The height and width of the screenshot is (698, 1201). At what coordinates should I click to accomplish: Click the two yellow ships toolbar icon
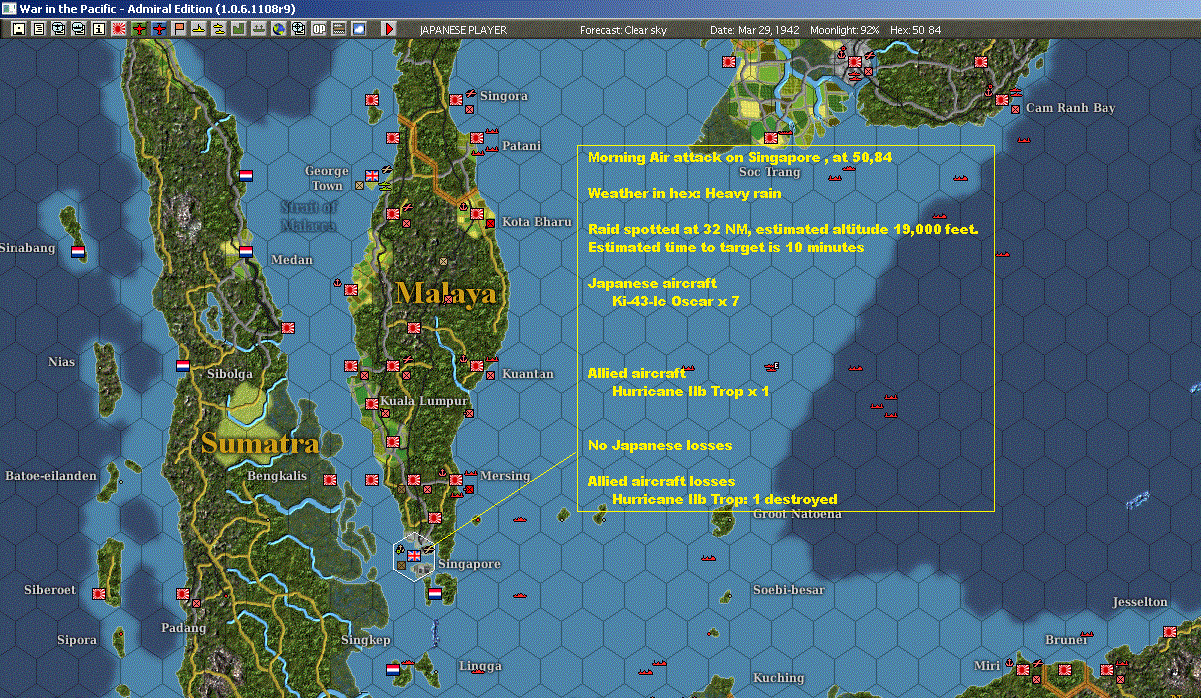tap(218, 29)
